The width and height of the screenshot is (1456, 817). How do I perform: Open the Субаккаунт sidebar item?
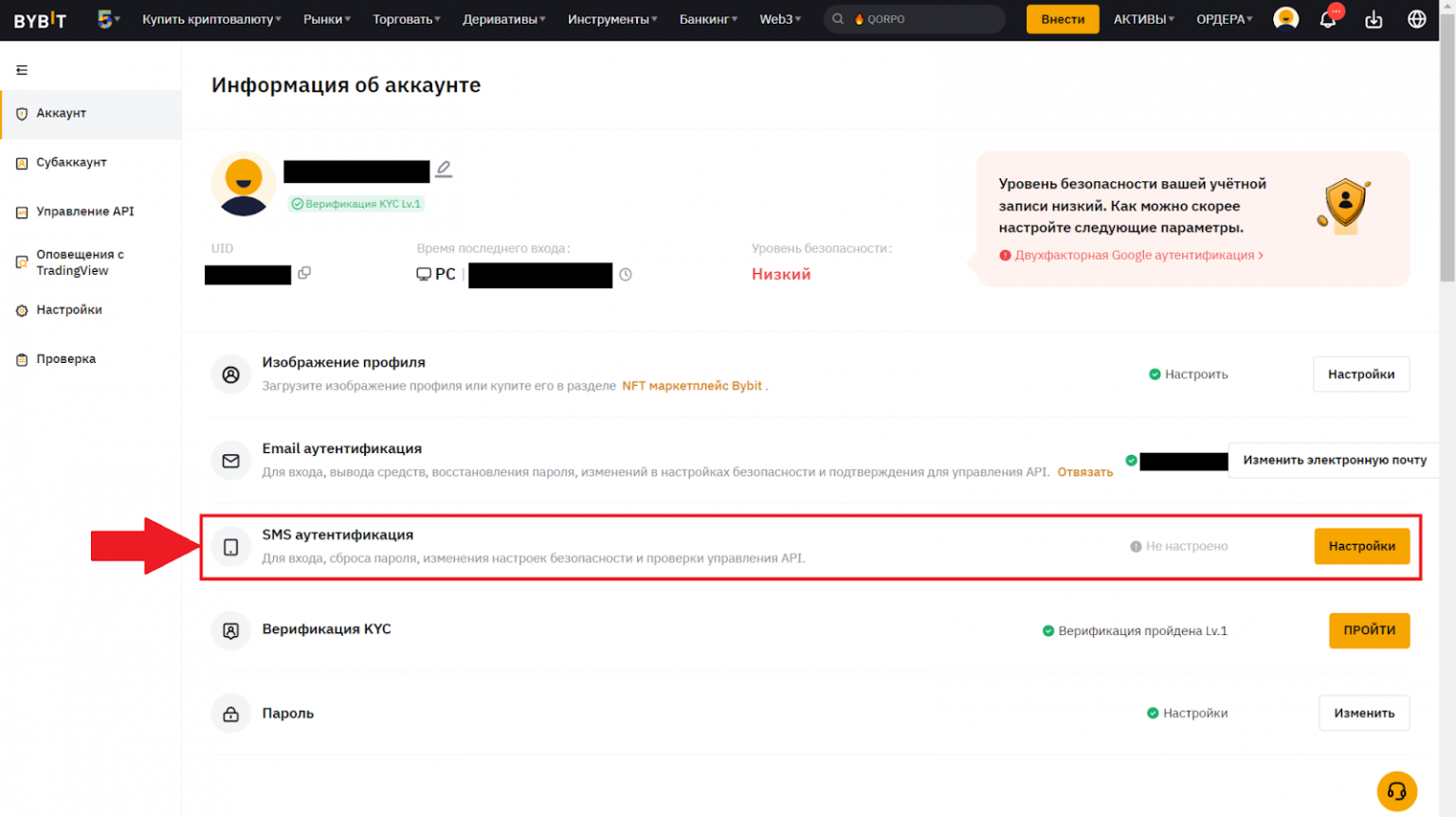click(x=71, y=162)
